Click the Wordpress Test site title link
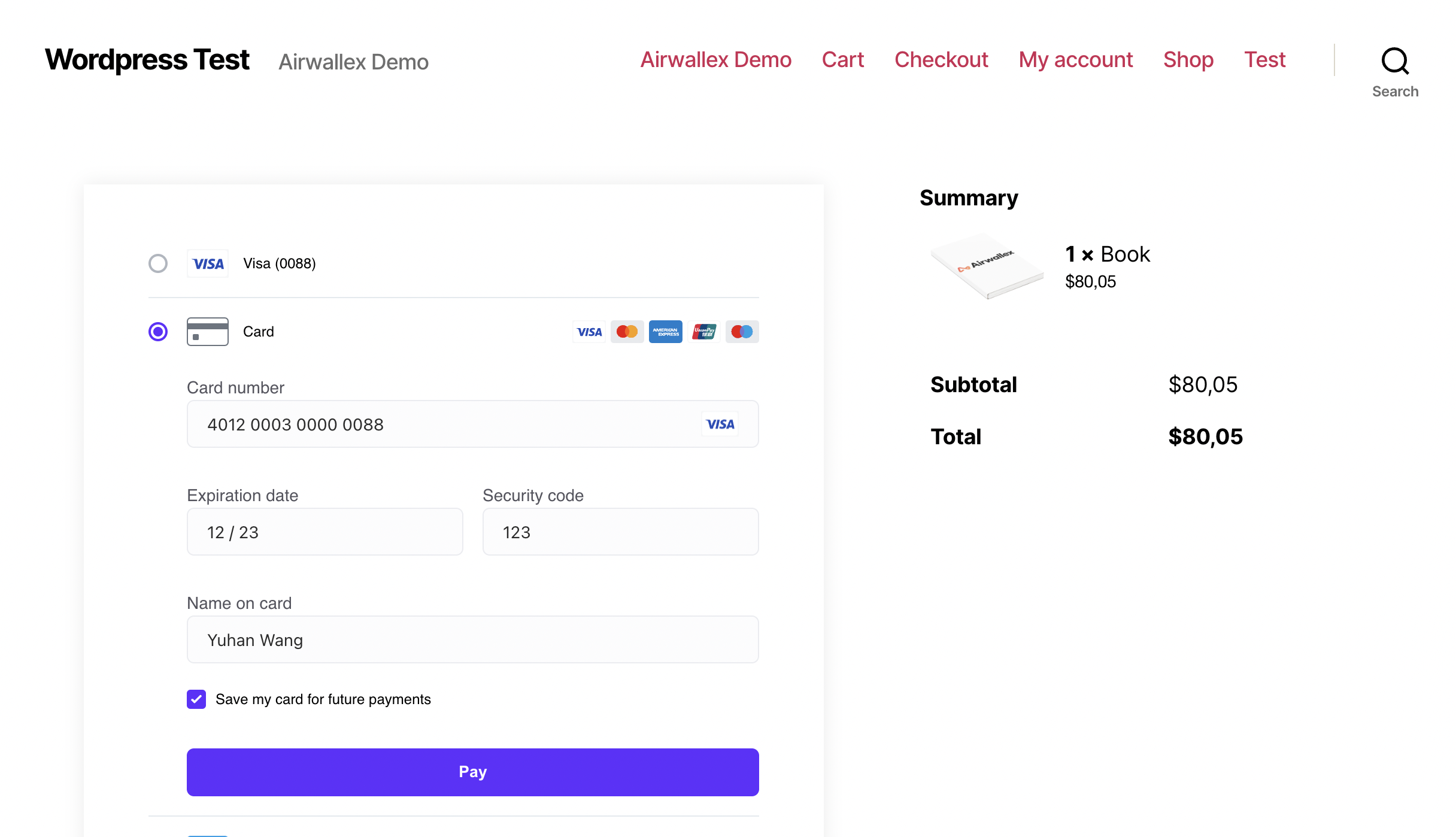1456x837 pixels. 146,59
